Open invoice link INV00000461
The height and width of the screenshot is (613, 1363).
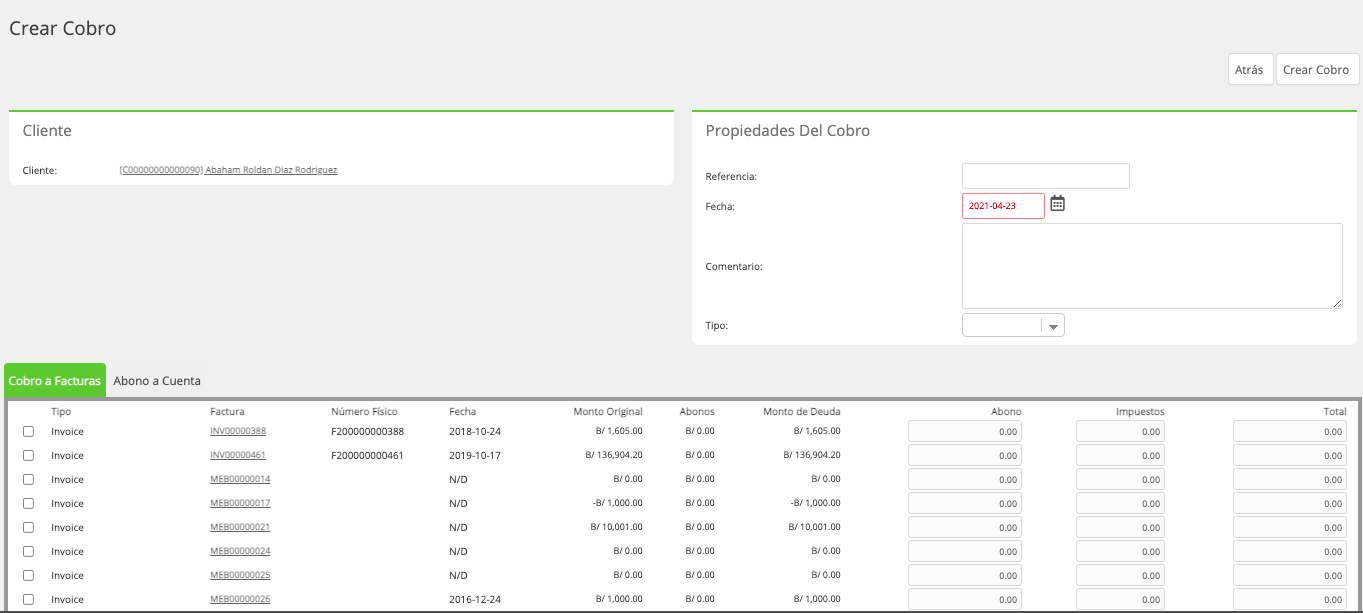[238, 455]
